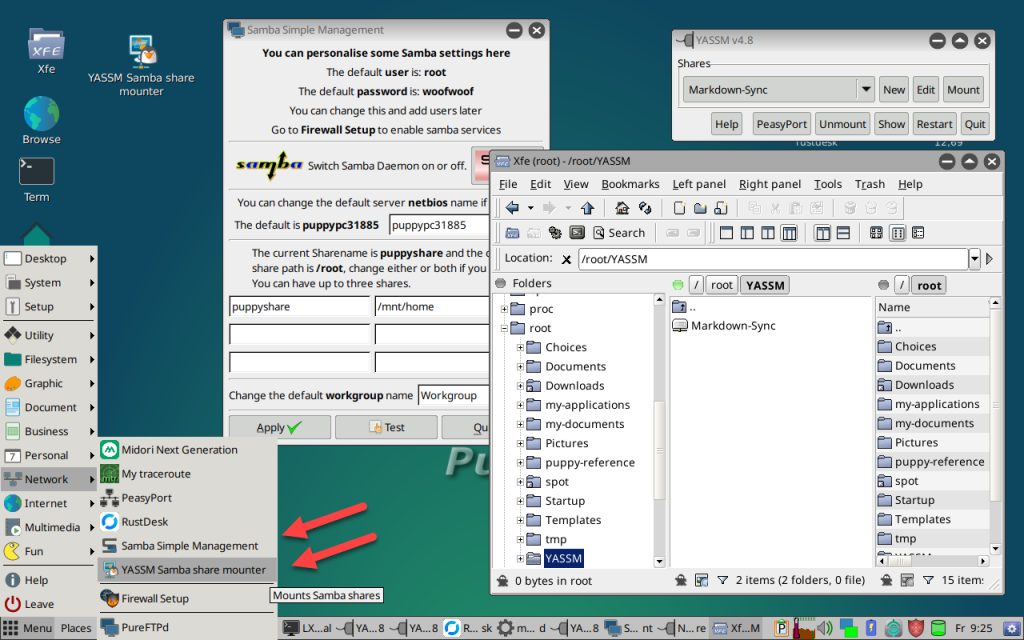Go back using Xfe back arrow
The width and height of the screenshot is (1024, 640).
512,208
